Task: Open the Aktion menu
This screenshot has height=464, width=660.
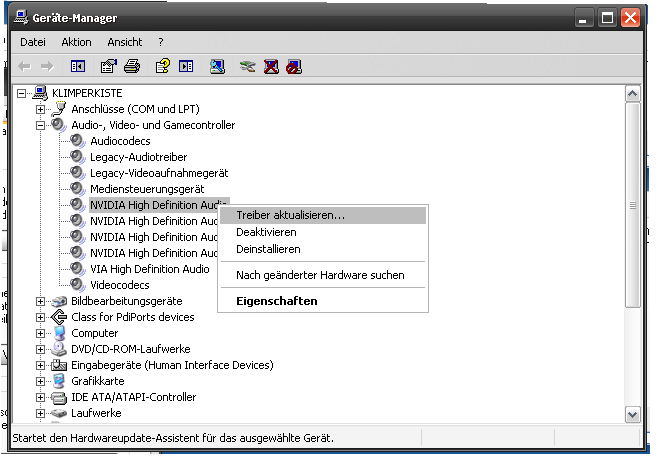Action: click(x=76, y=42)
